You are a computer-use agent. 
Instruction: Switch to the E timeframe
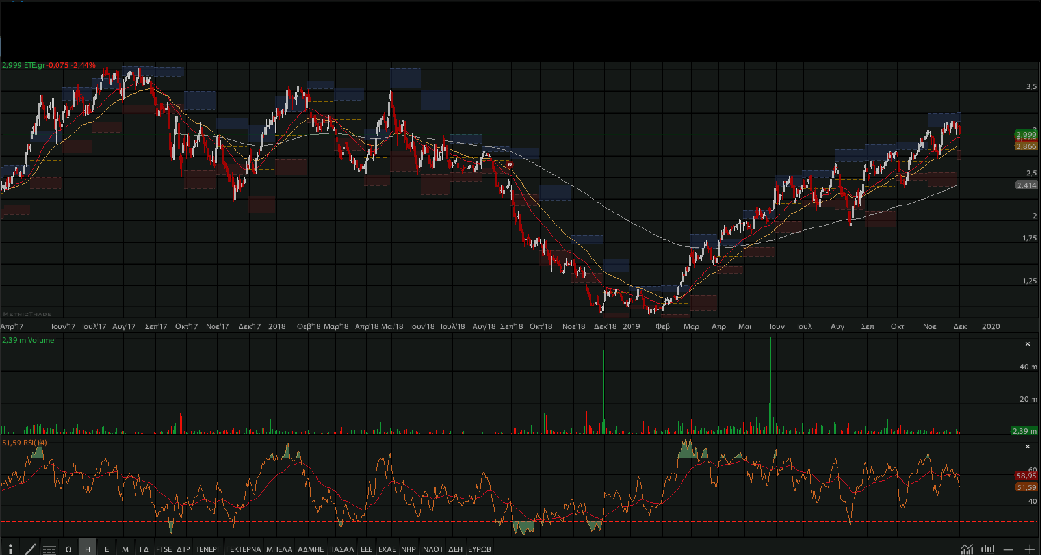coord(106,549)
